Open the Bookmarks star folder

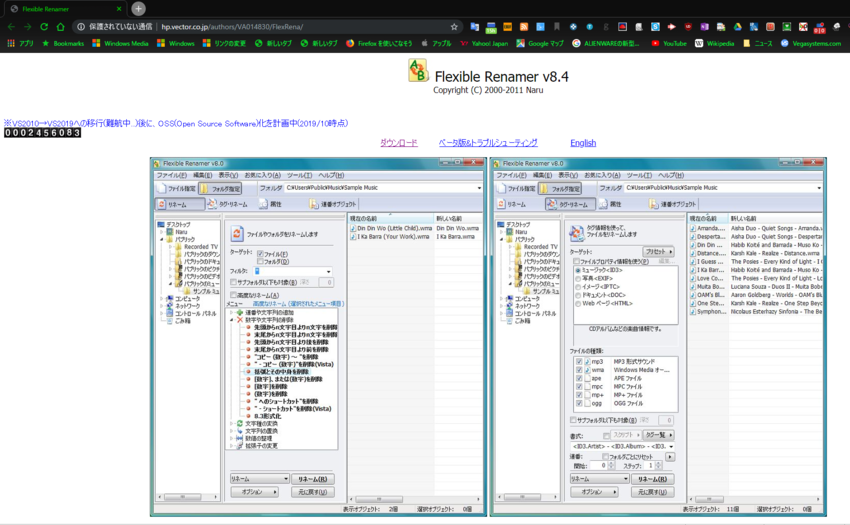tap(63, 43)
